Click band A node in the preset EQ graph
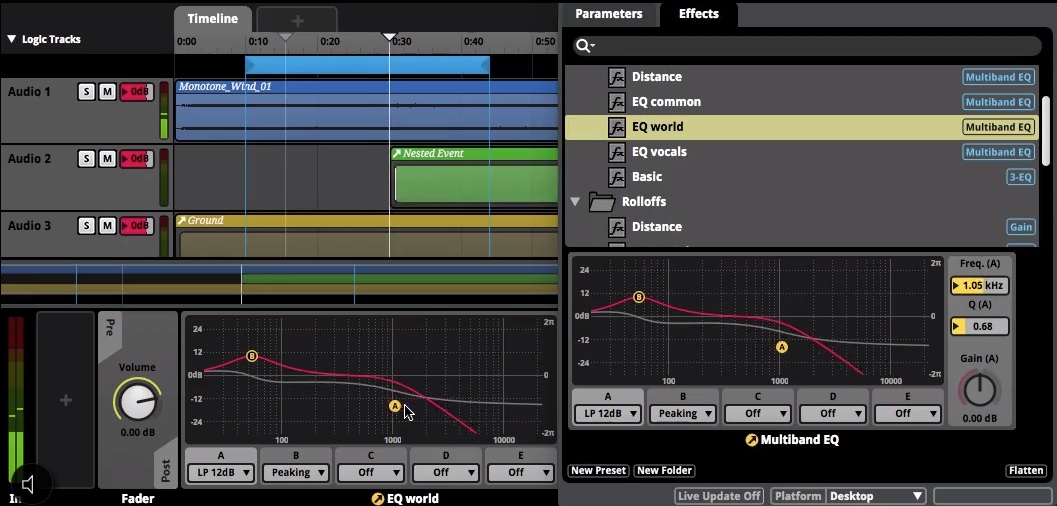Screen dimensions: 1057x506 click(782, 347)
